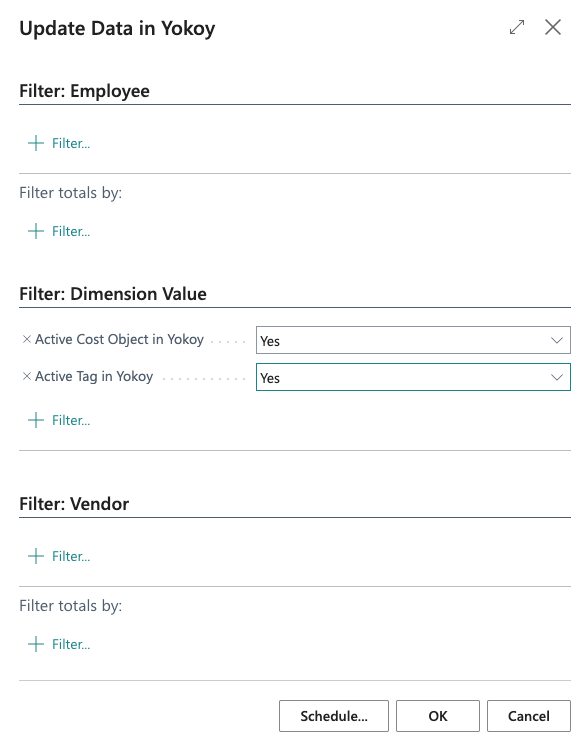Click the plus icon under Vendor filter totals
585x745 pixels.
pyautogui.click(x=36, y=644)
